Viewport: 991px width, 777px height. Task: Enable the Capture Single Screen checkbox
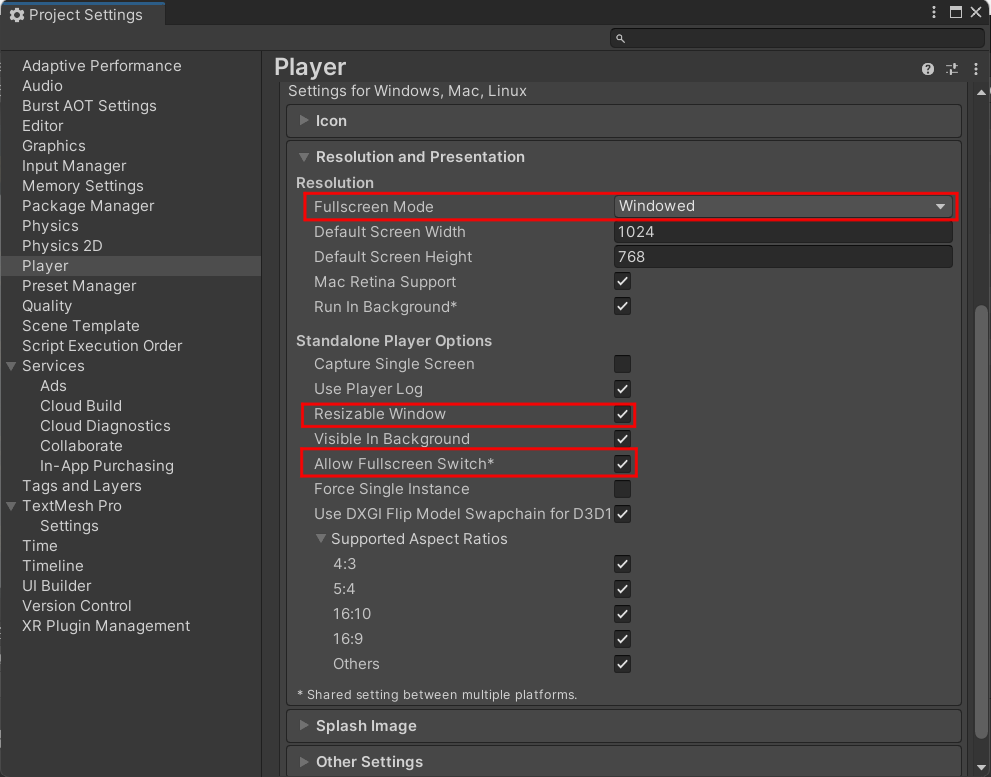(x=623, y=364)
